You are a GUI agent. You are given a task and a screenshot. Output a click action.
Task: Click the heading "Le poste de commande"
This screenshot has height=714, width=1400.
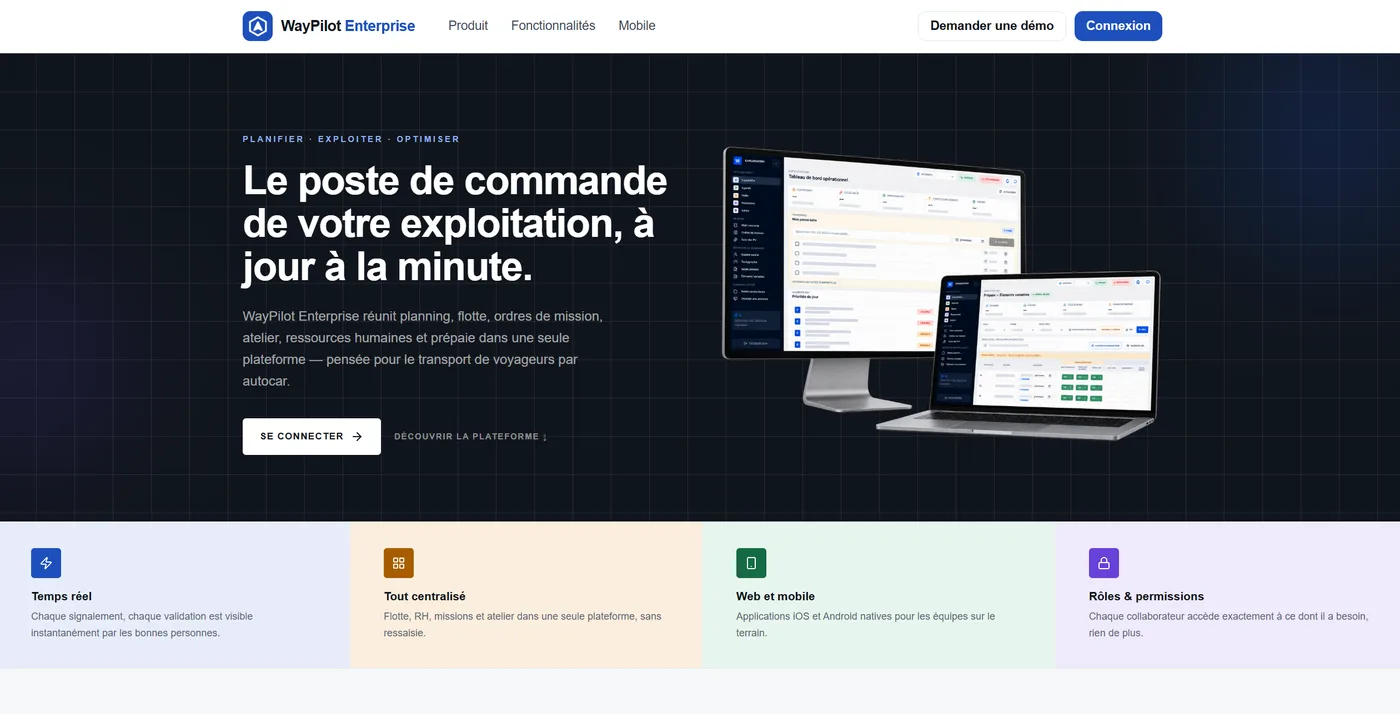click(455, 181)
